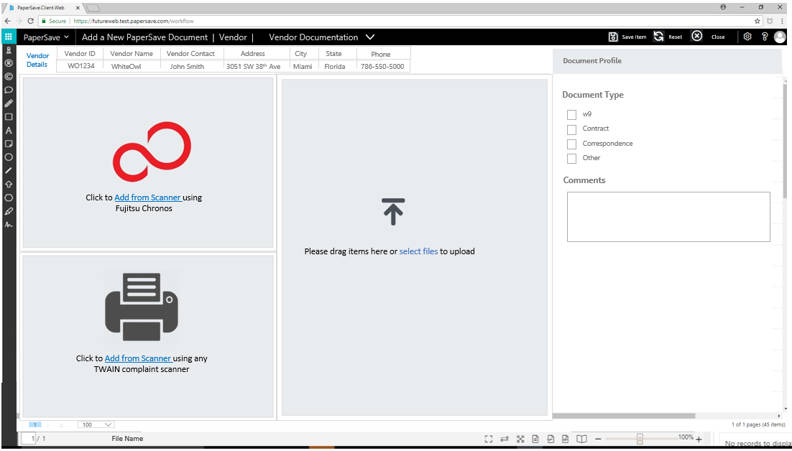Click the book view icon in bottom toolbar
Screen dimensions: 792x451
pos(581,439)
